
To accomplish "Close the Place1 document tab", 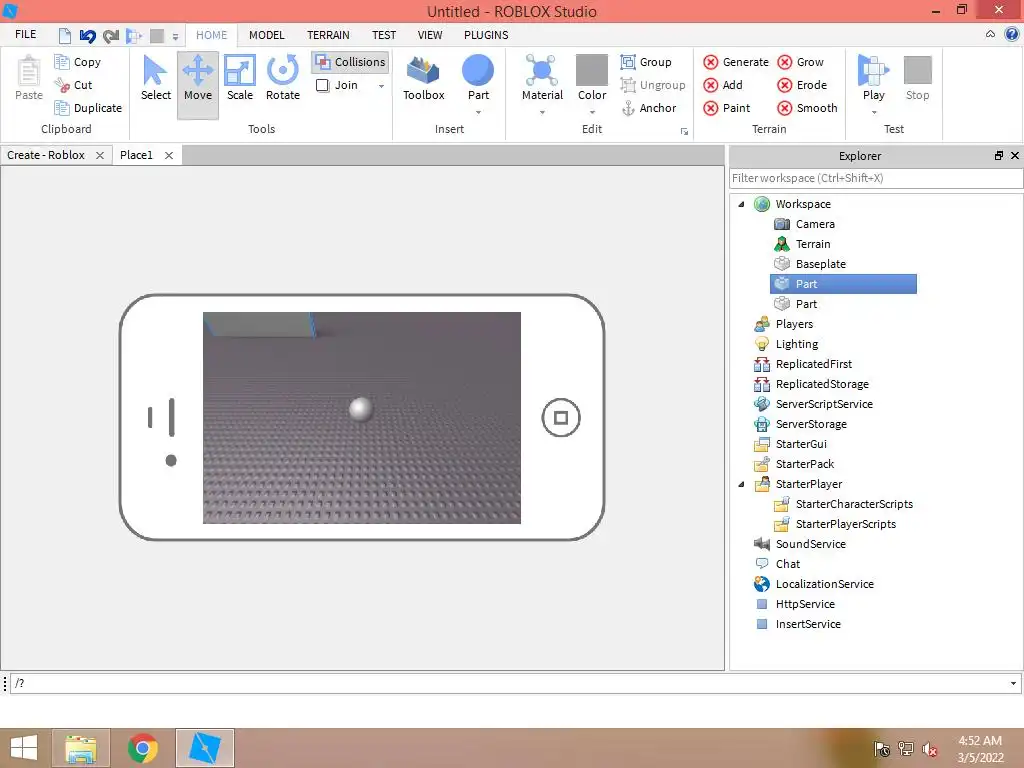I will click(x=168, y=155).
